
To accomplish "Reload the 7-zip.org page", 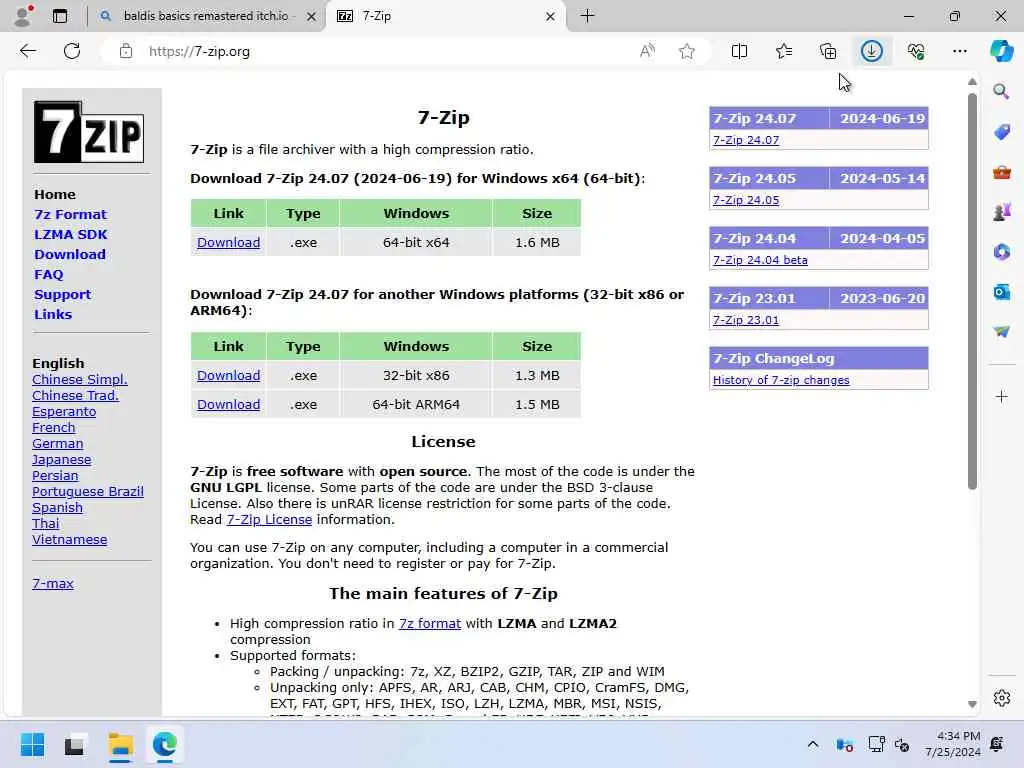I will pyautogui.click(x=72, y=51).
